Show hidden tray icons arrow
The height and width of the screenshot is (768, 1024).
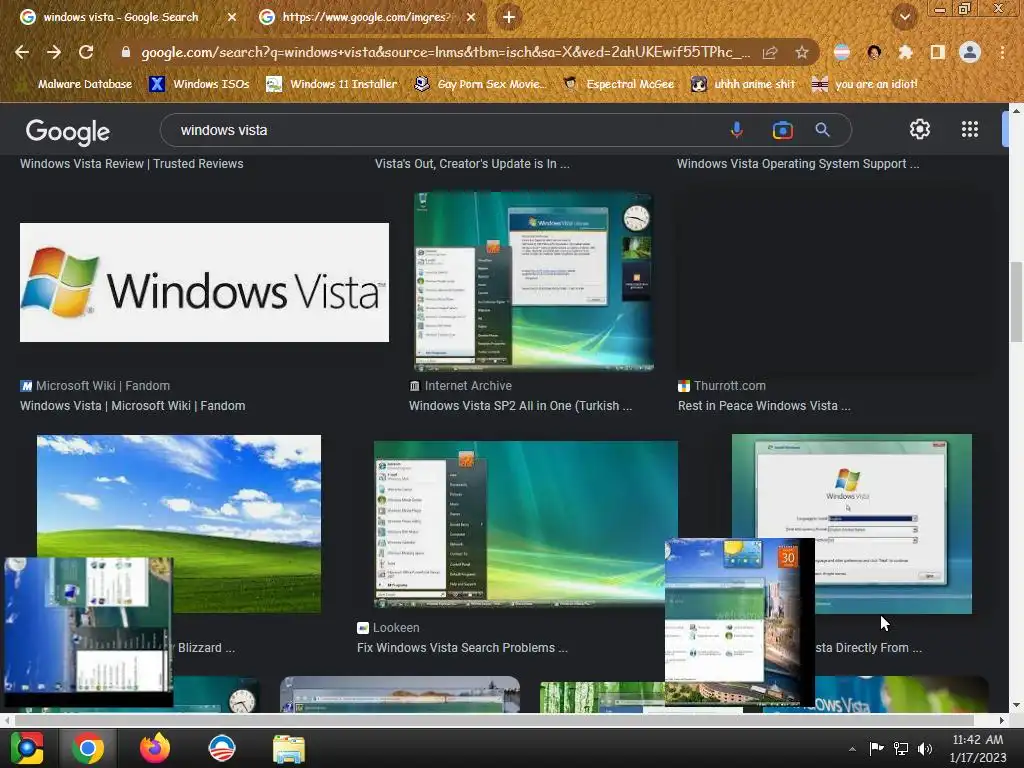[852, 749]
